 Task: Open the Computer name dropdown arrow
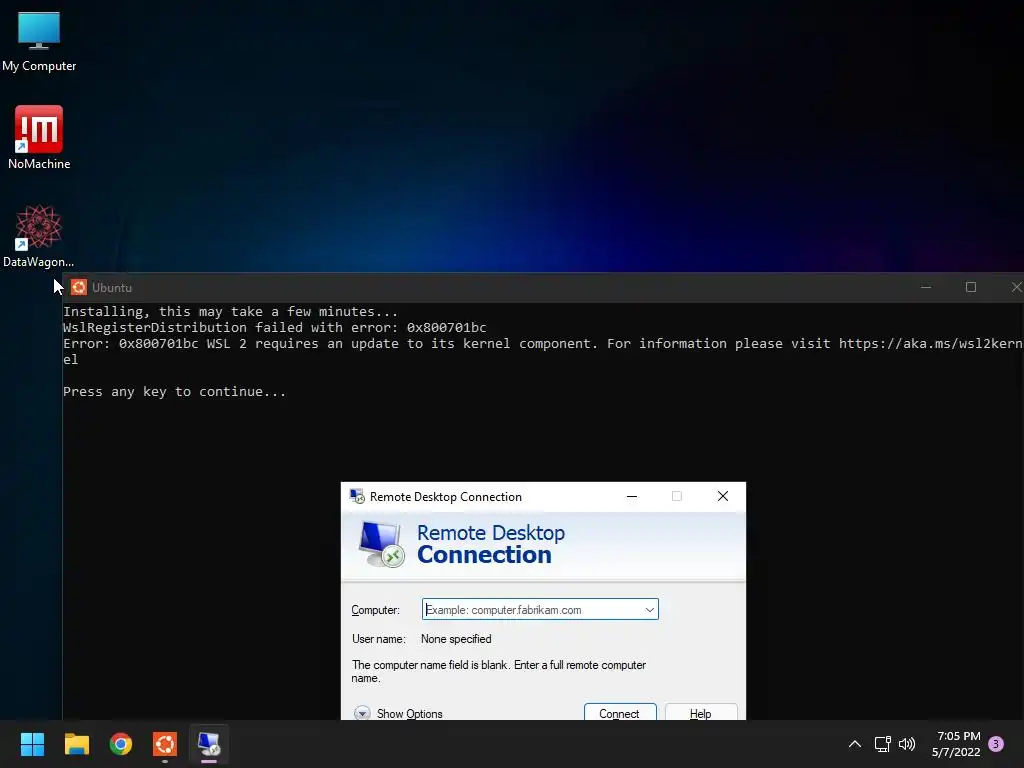pyautogui.click(x=650, y=609)
